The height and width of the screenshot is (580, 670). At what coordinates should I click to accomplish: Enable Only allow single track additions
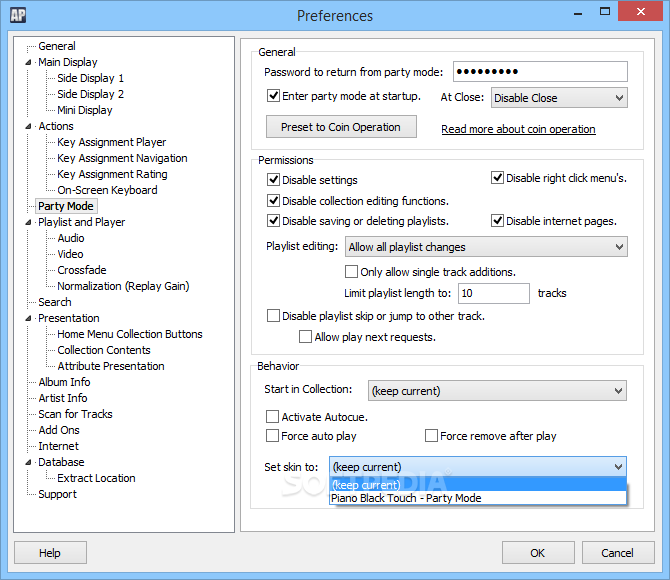pos(351,271)
